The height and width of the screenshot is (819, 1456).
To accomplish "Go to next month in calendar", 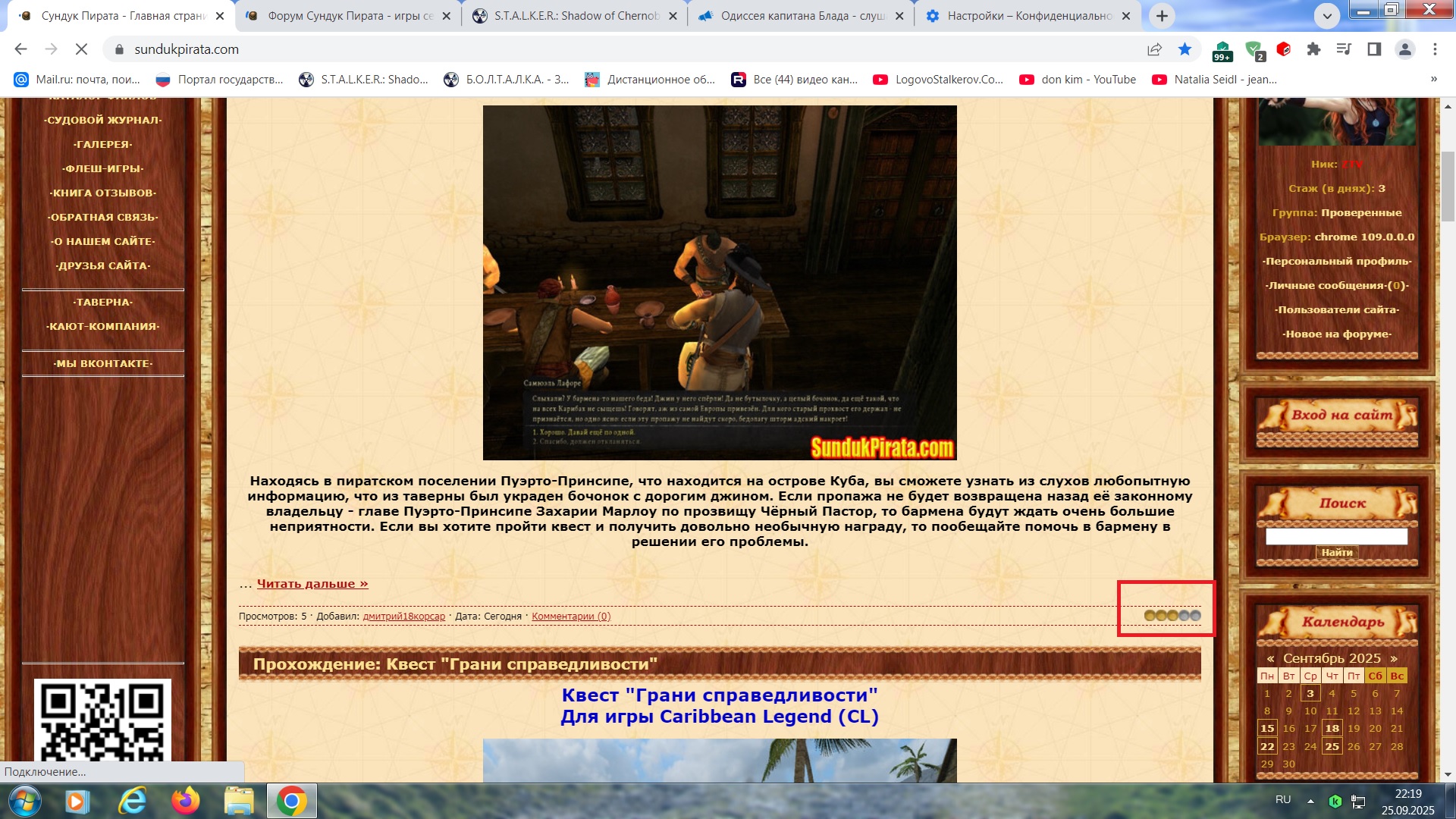I will (x=1394, y=658).
